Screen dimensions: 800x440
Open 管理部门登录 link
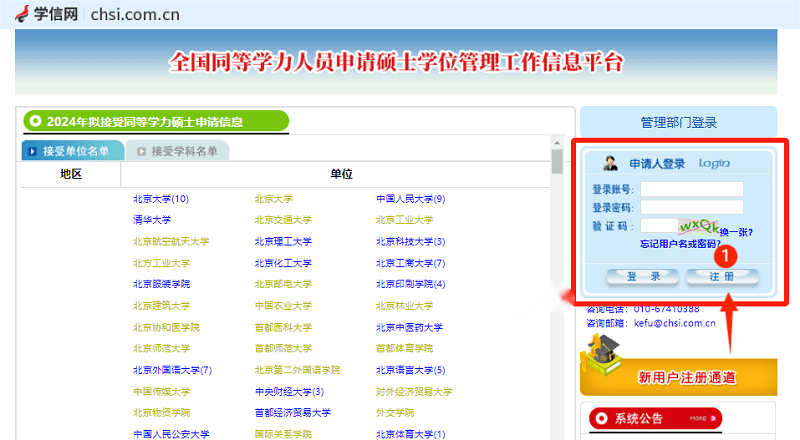click(678, 123)
